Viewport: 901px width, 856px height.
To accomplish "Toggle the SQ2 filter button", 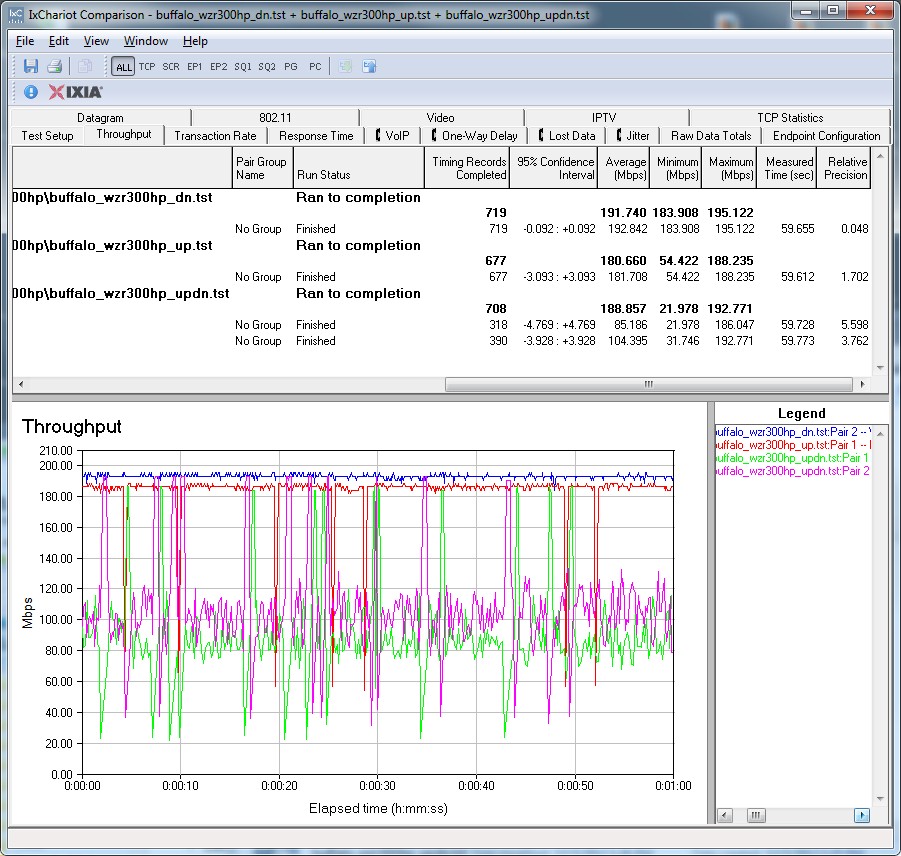I will tap(267, 67).
